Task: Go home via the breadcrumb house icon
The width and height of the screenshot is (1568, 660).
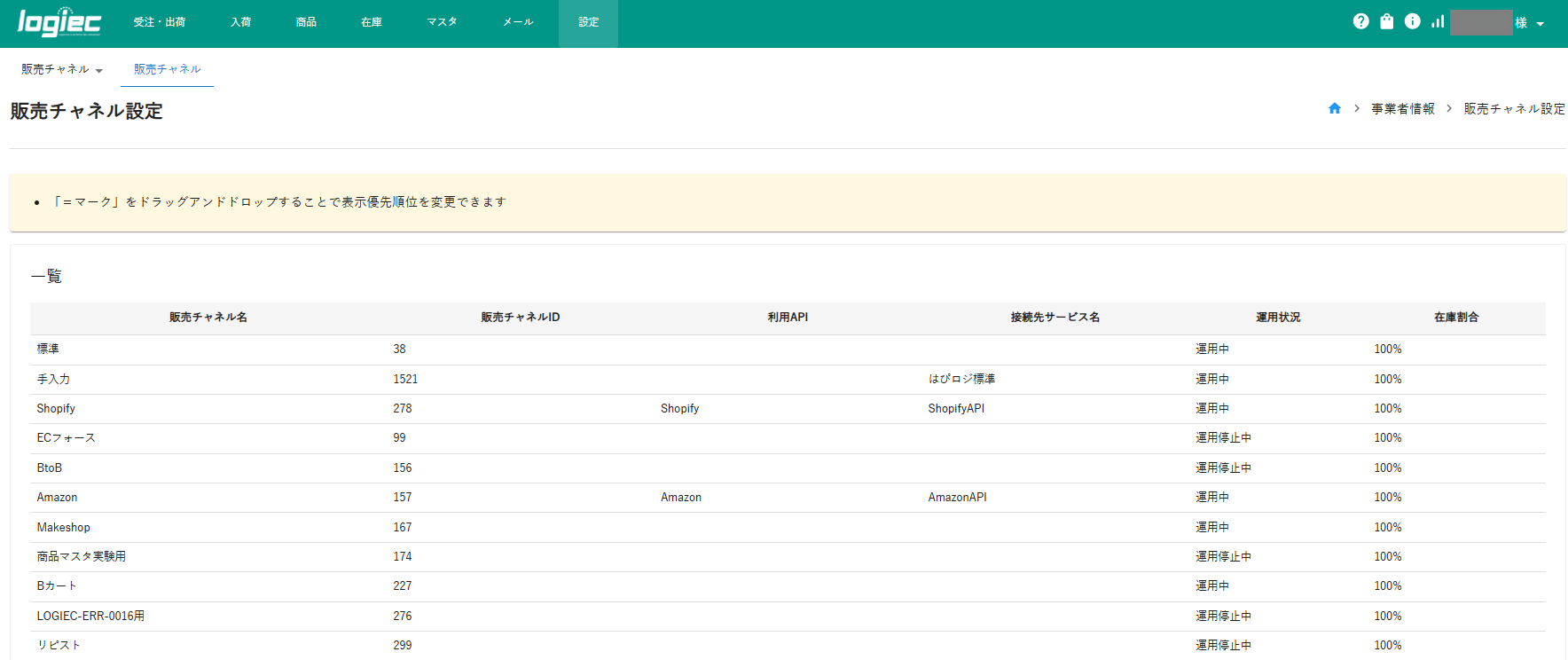Action: click(x=1334, y=108)
